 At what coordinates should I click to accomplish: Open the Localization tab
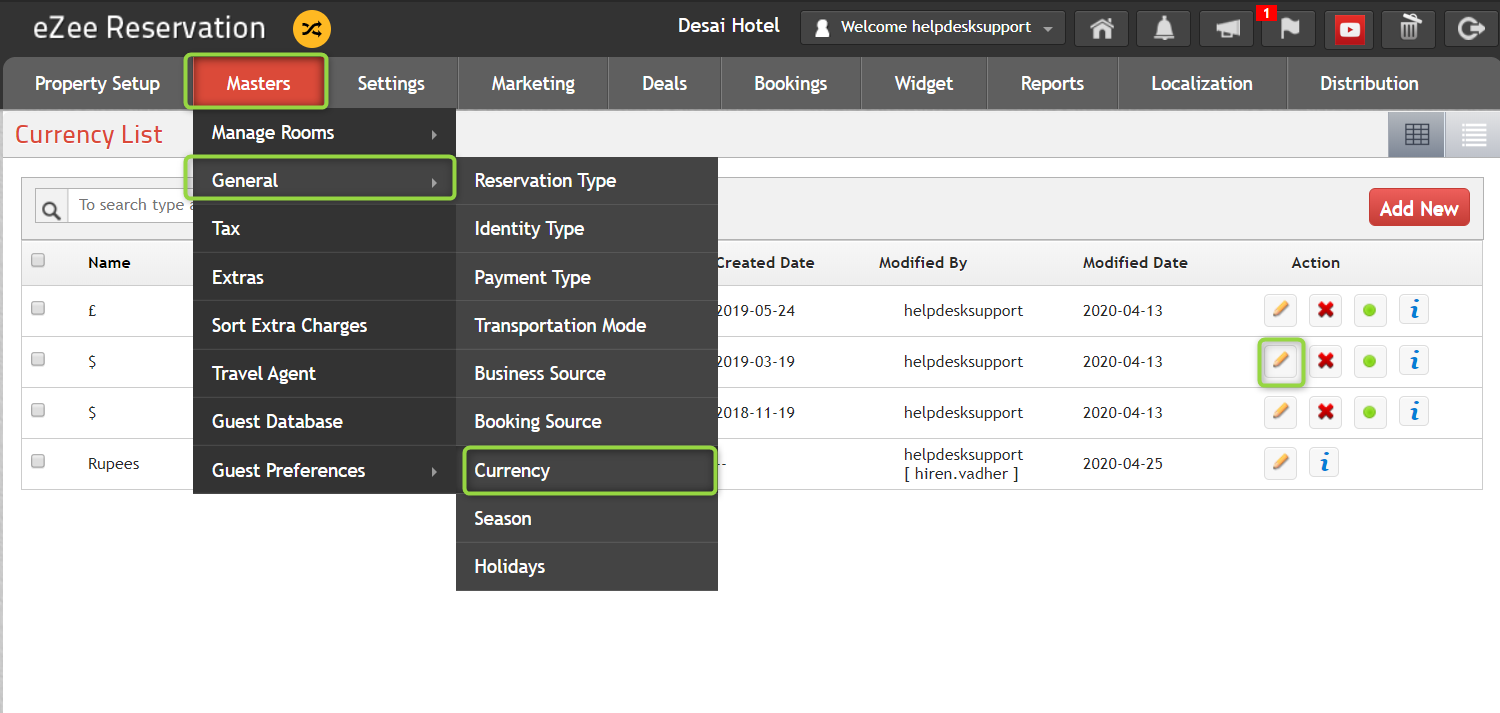(x=1202, y=84)
